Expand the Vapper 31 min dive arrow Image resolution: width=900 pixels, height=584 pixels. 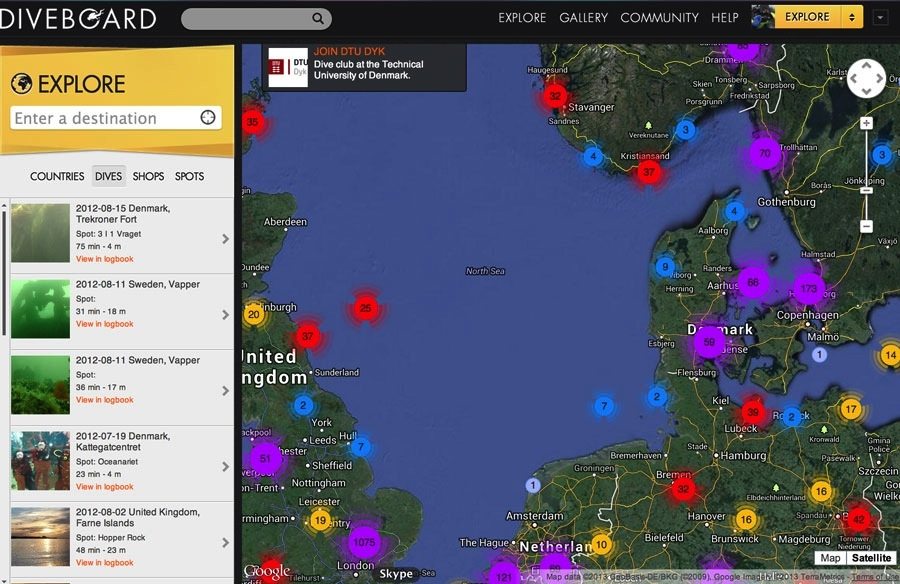click(226, 315)
